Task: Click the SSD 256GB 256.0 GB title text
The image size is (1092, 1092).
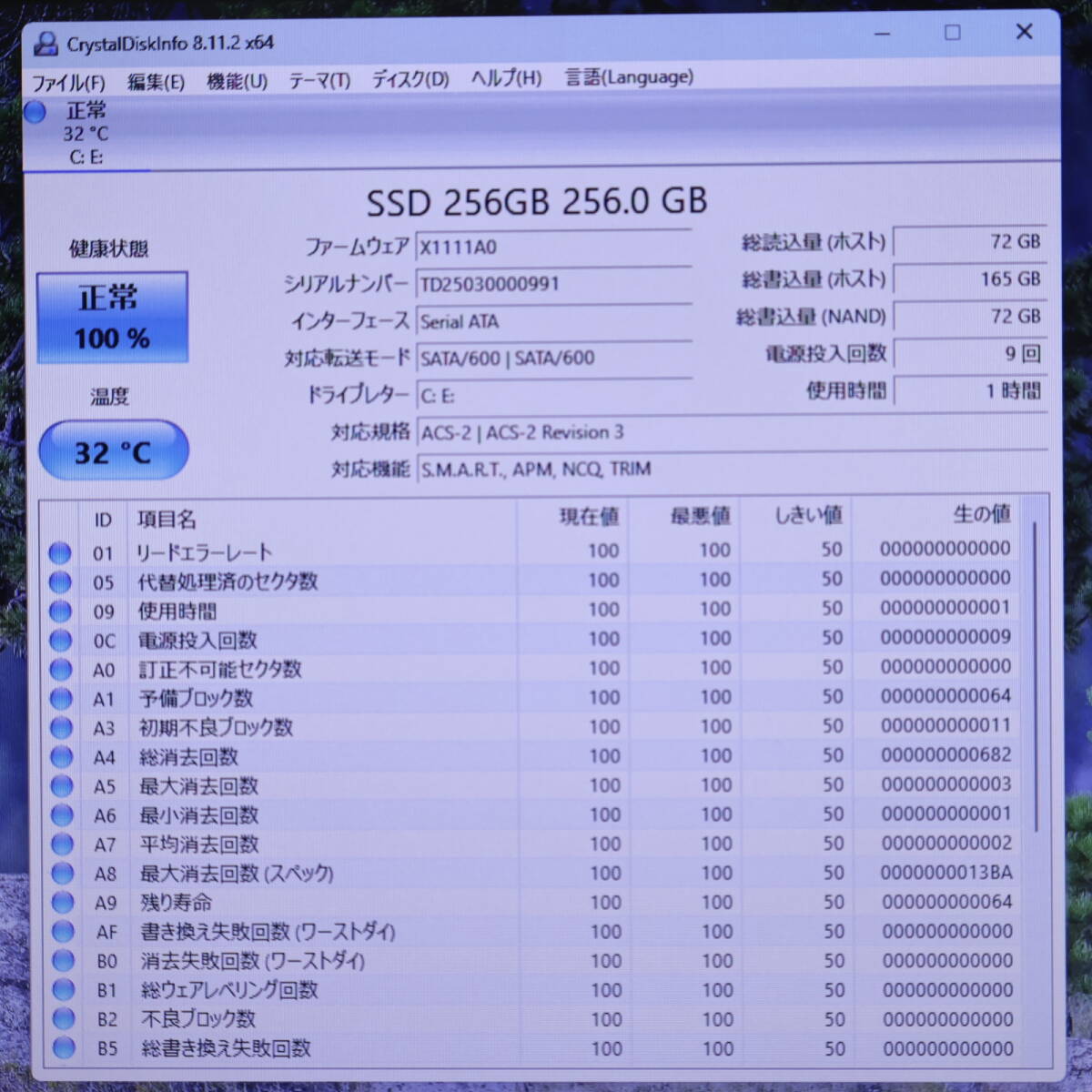Action: 537,202
